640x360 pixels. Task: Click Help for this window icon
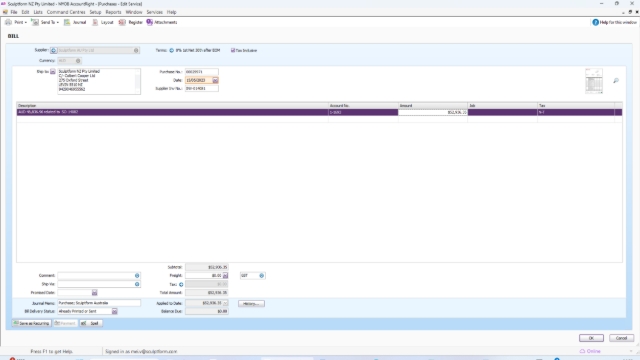coord(596,22)
